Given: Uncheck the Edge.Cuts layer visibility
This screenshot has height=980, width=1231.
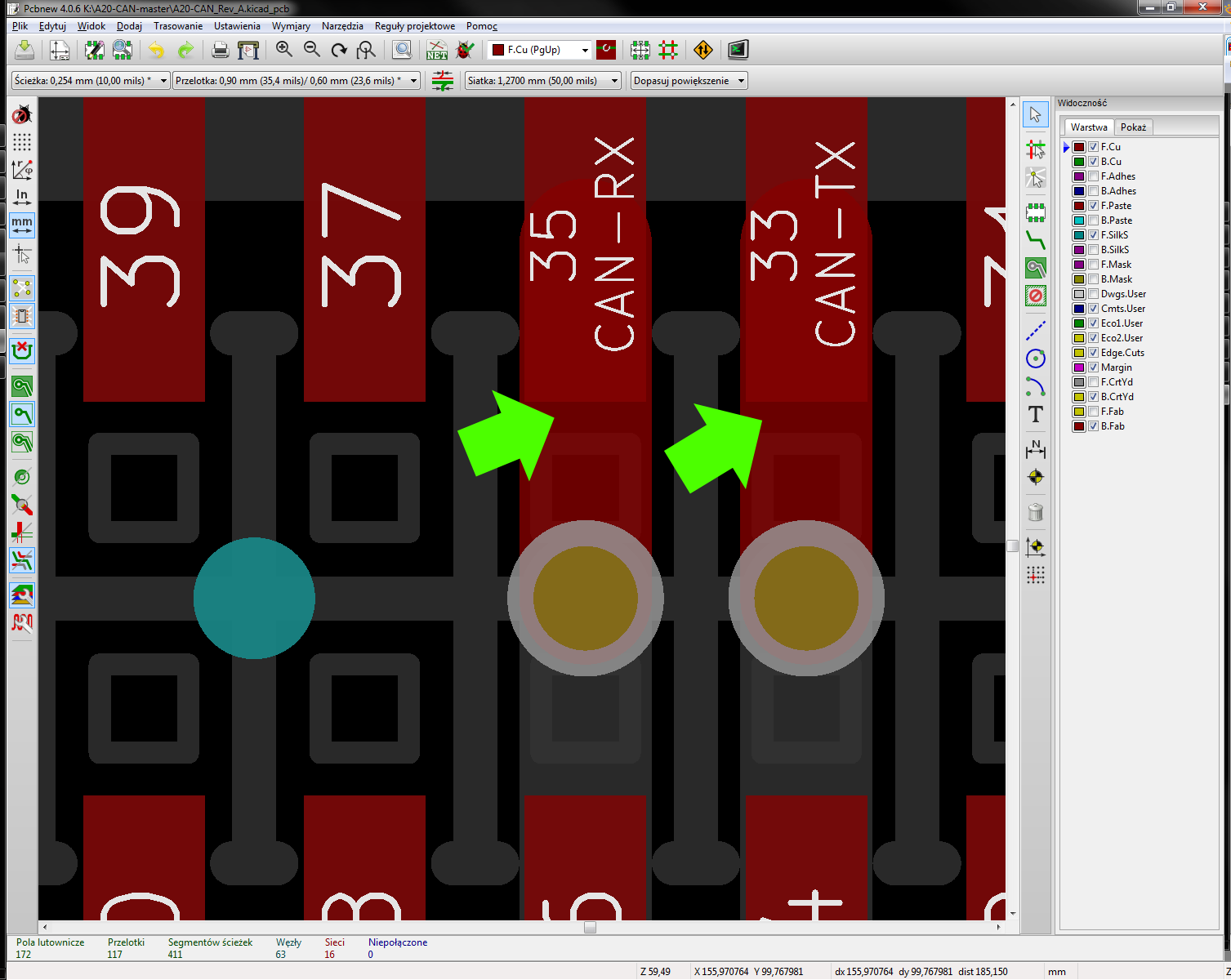Looking at the screenshot, I should pos(1093,353).
